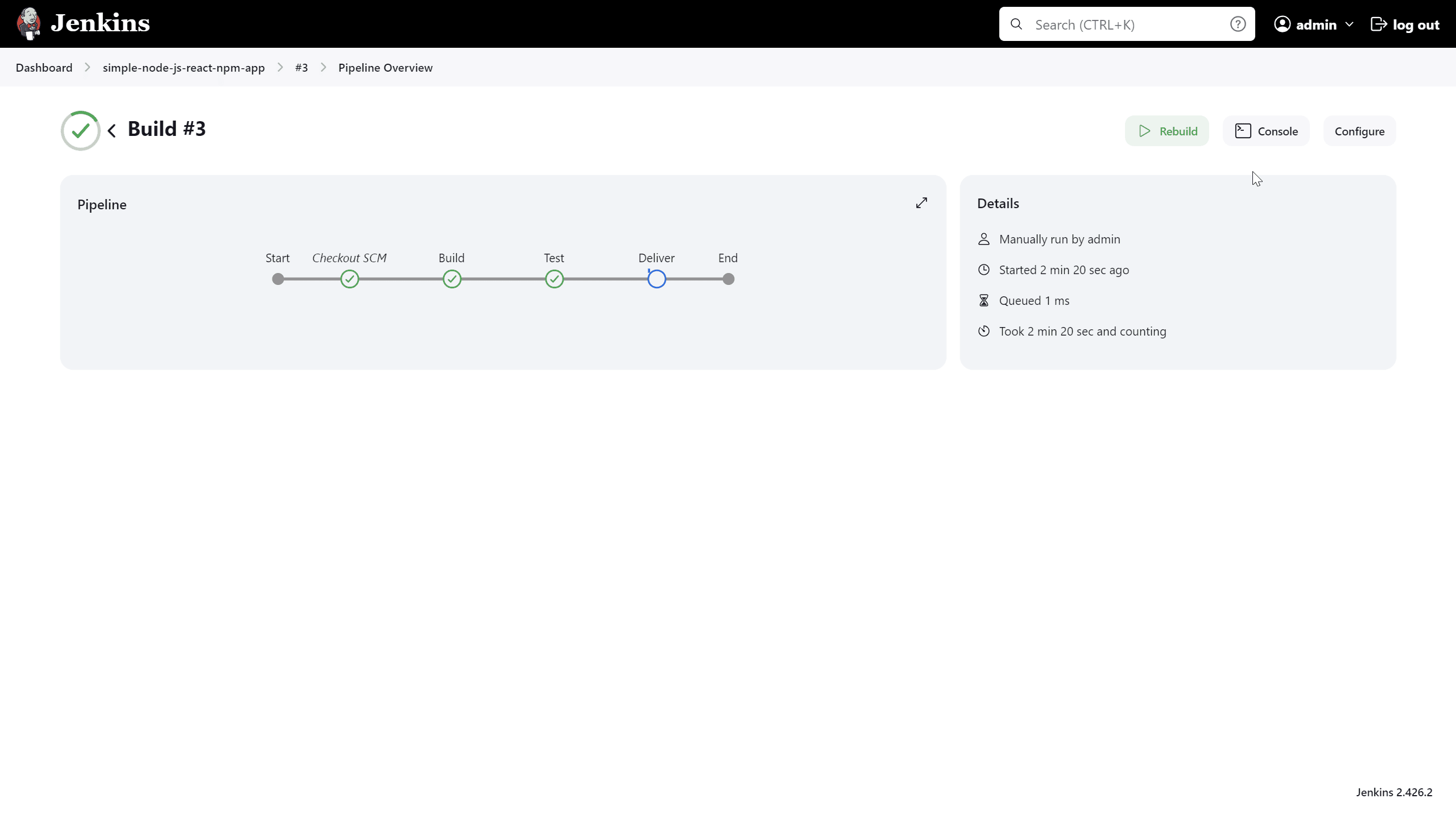Click the Deliver stage node
1456x819 pixels.
coord(656,279)
